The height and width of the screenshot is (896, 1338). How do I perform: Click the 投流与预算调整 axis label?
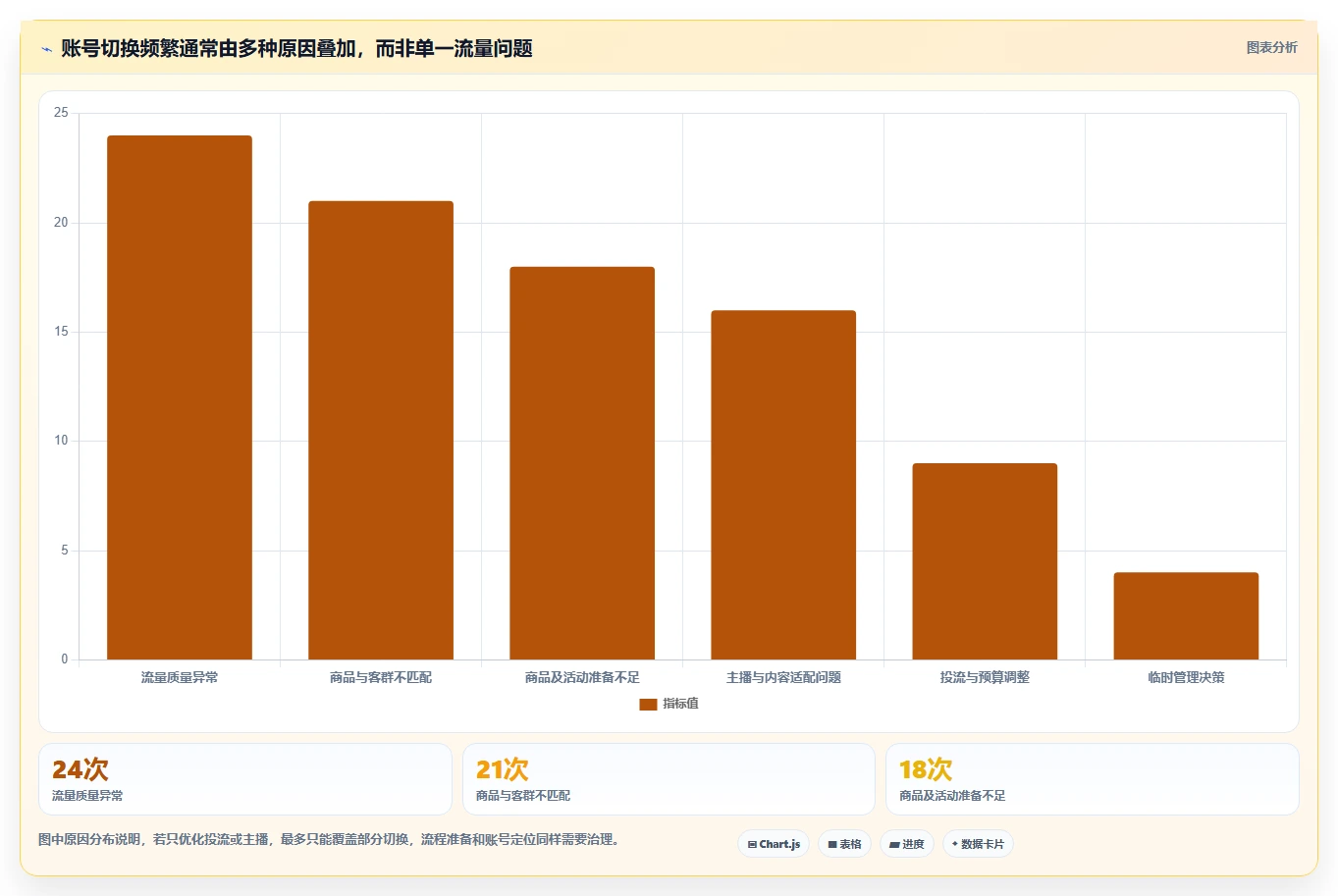click(x=985, y=677)
